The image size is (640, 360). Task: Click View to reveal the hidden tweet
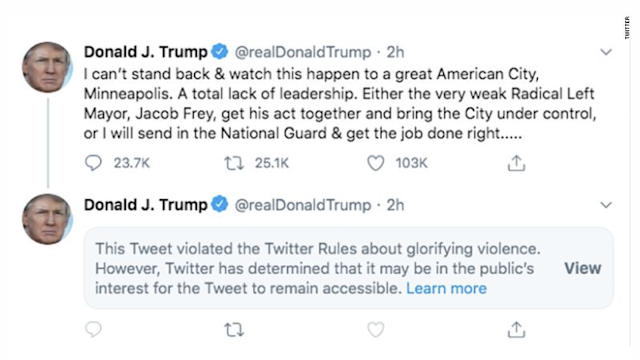coord(582,268)
